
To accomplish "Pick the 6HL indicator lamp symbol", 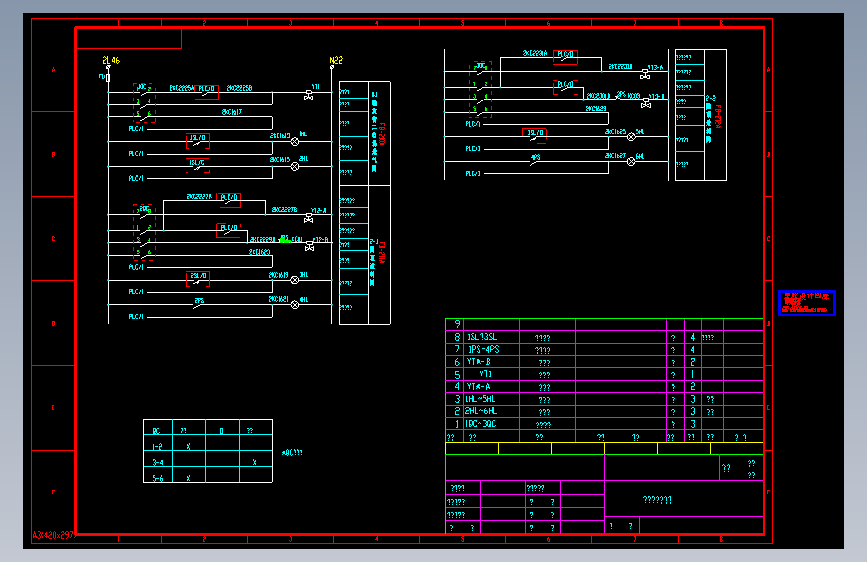I will [631, 162].
